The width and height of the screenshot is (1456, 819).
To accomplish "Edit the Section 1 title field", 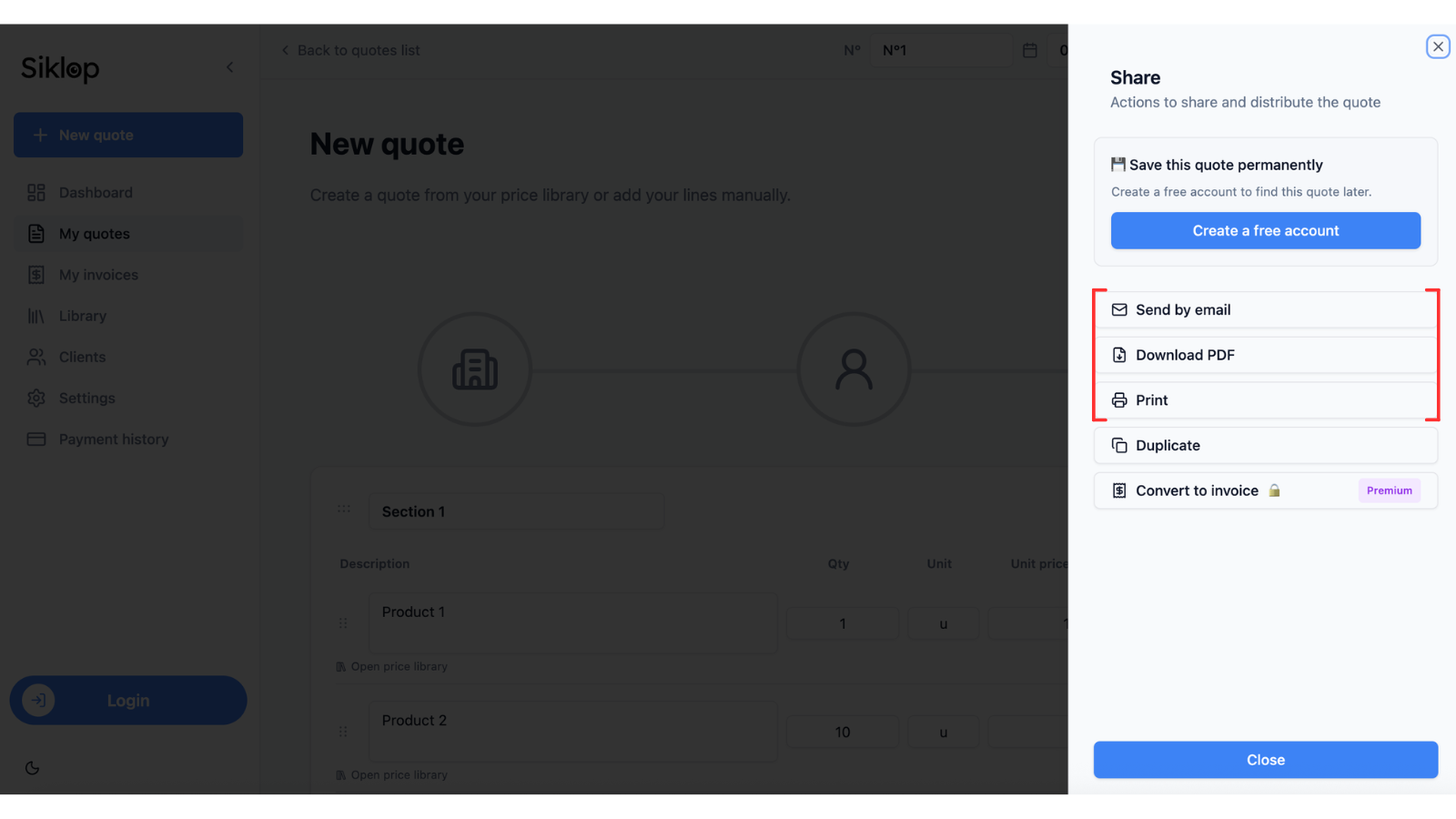I will (x=516, y=511).
